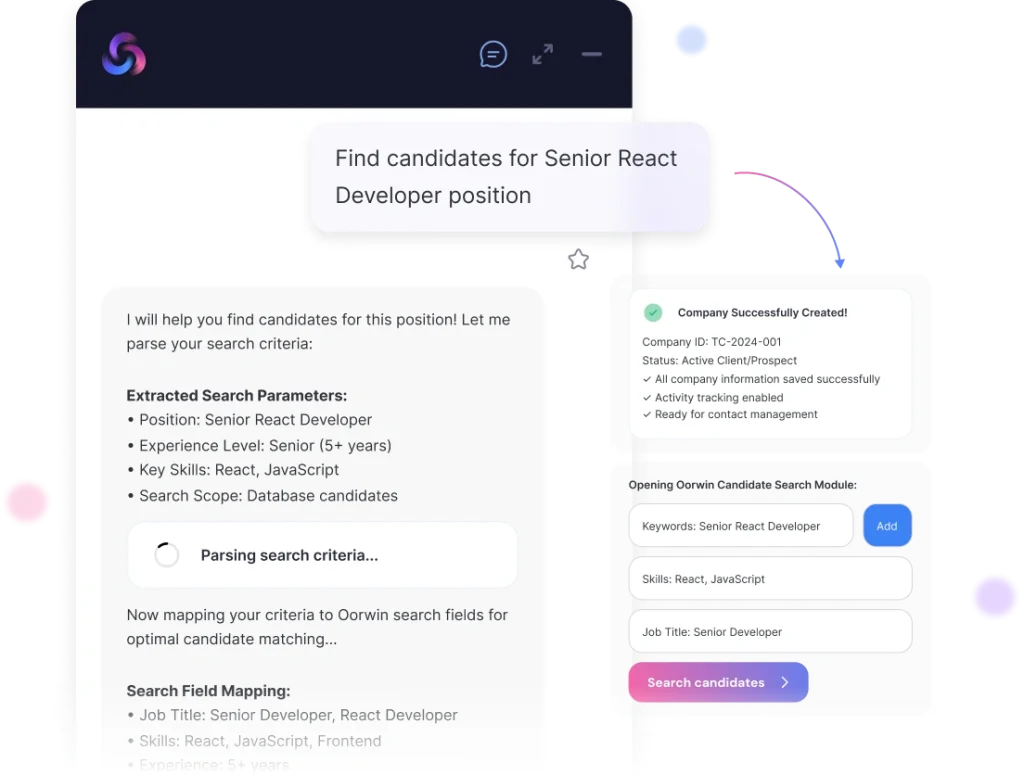This screenshot has height=775, width=1024.
Task: Click the green success checkmark icon
Action: (653, 313)
